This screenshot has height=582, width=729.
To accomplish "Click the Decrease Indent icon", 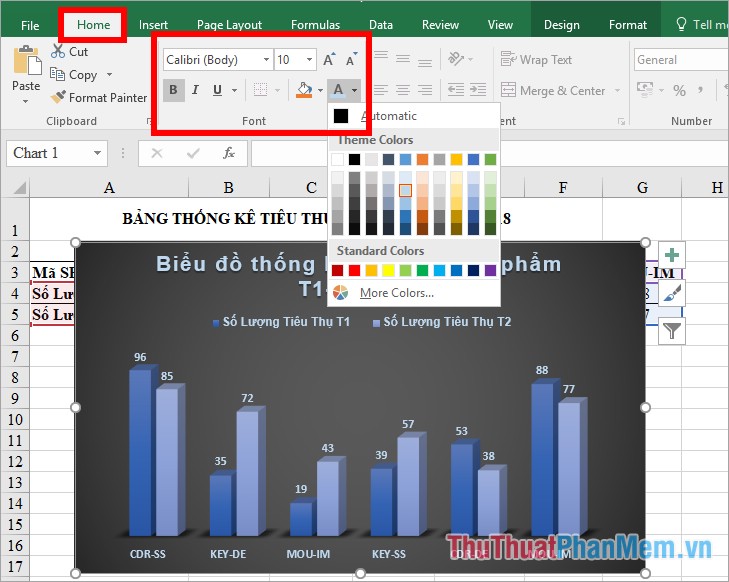I will click(x=456, y=89).
